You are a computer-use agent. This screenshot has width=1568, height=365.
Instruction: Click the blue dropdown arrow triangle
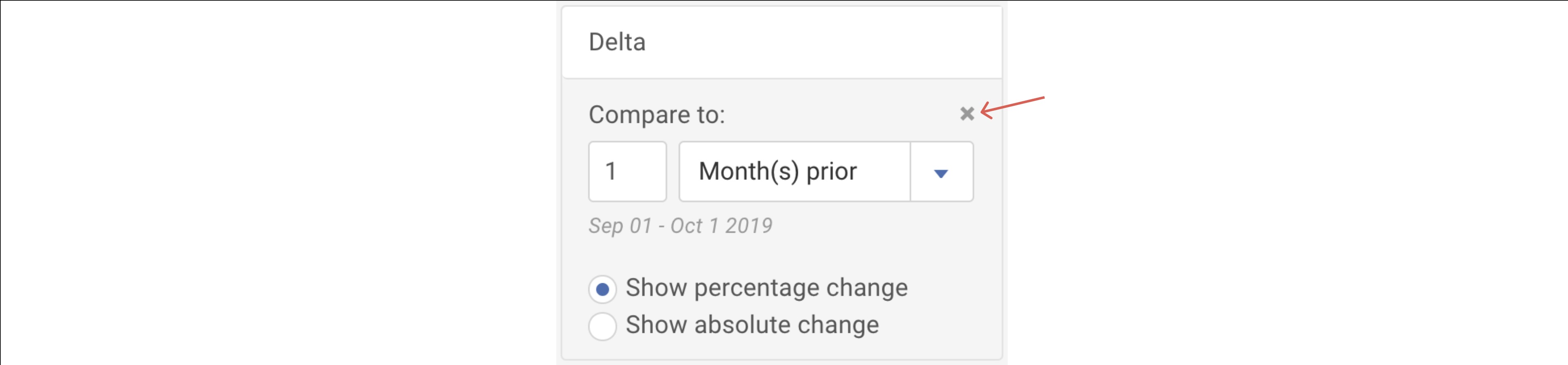[x=941, y=174]
